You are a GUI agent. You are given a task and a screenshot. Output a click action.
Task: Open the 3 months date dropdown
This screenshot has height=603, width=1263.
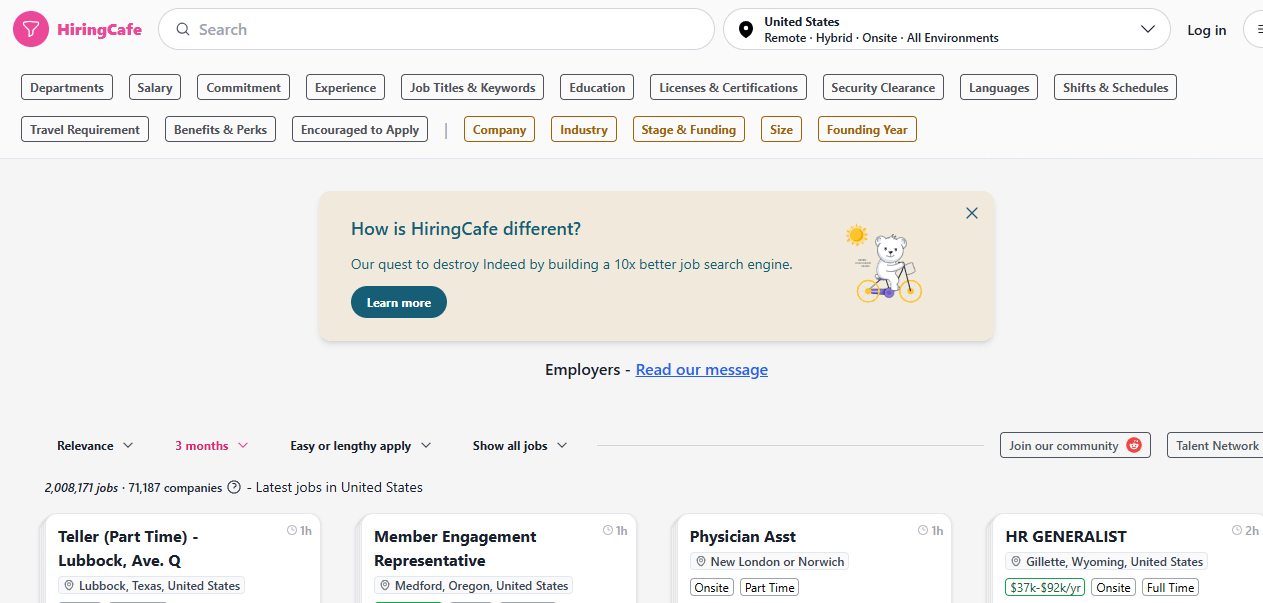pos(212,446)
